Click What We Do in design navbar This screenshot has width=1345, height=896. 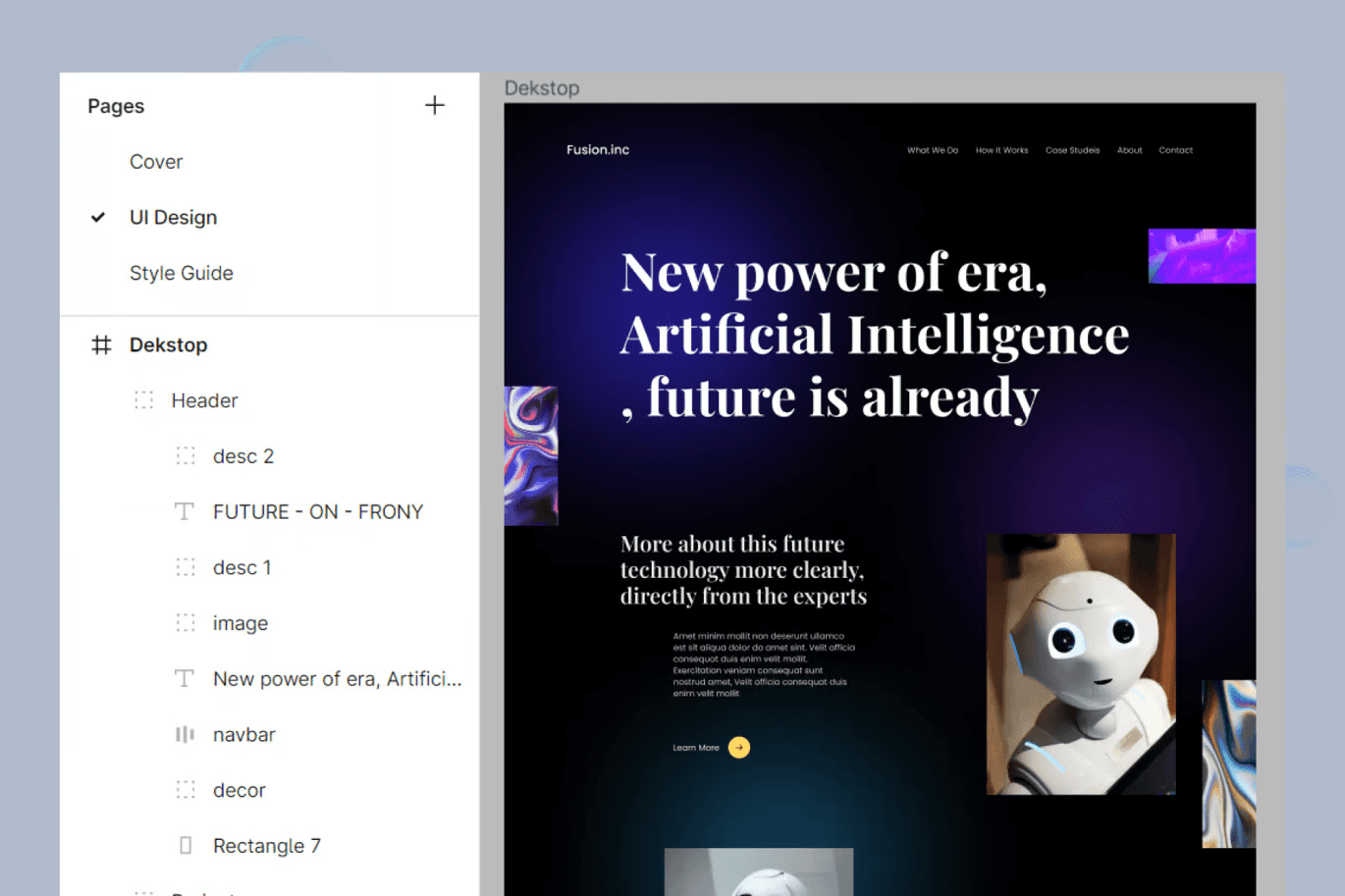933,150
